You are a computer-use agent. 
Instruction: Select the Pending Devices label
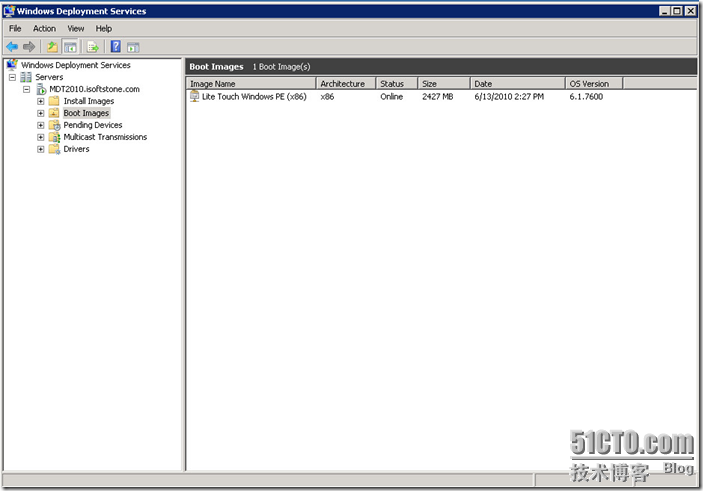click(x=93, y=125)
